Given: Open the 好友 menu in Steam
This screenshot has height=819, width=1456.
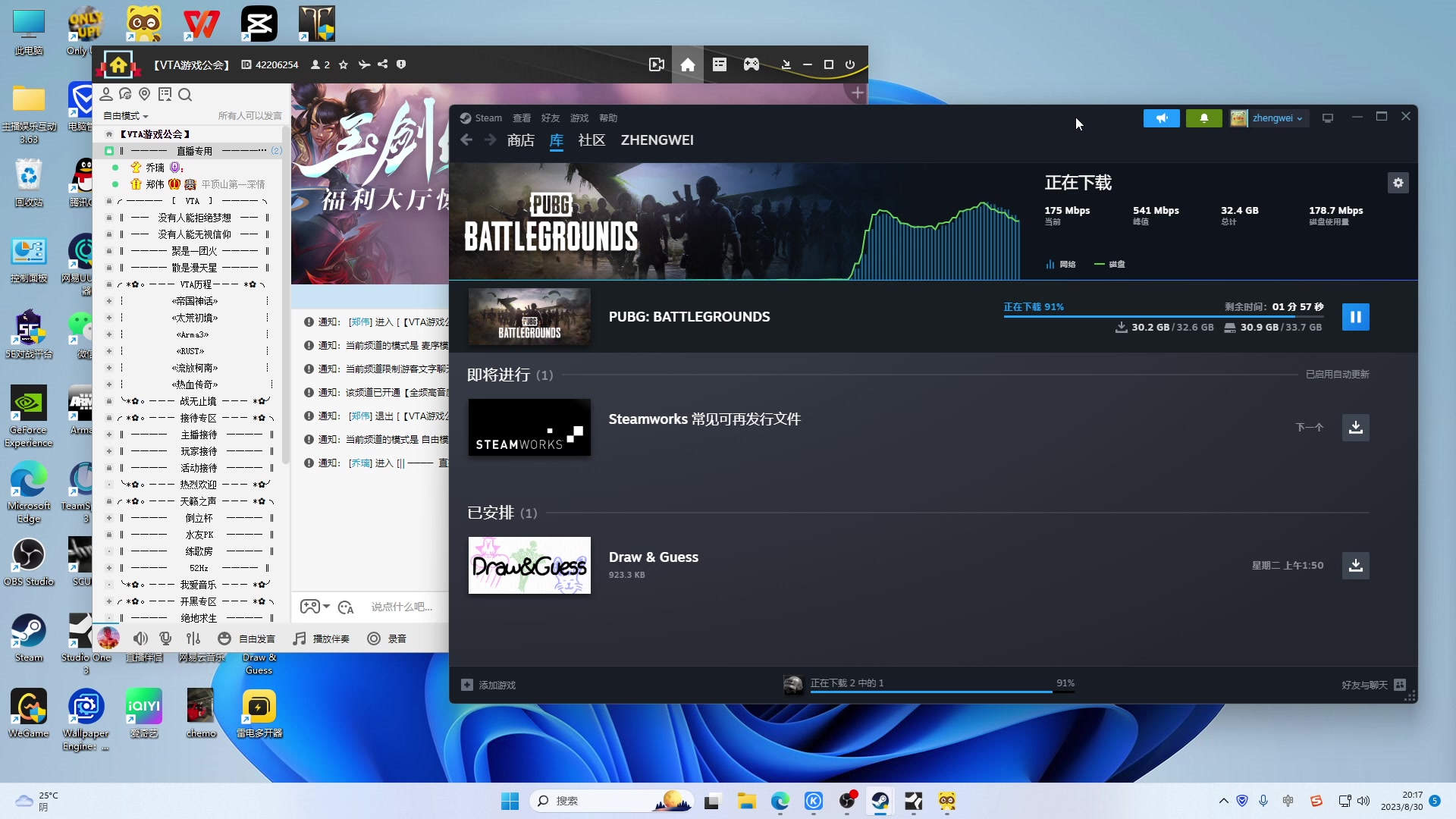Looking at the screenshot, I should point(550,118).
